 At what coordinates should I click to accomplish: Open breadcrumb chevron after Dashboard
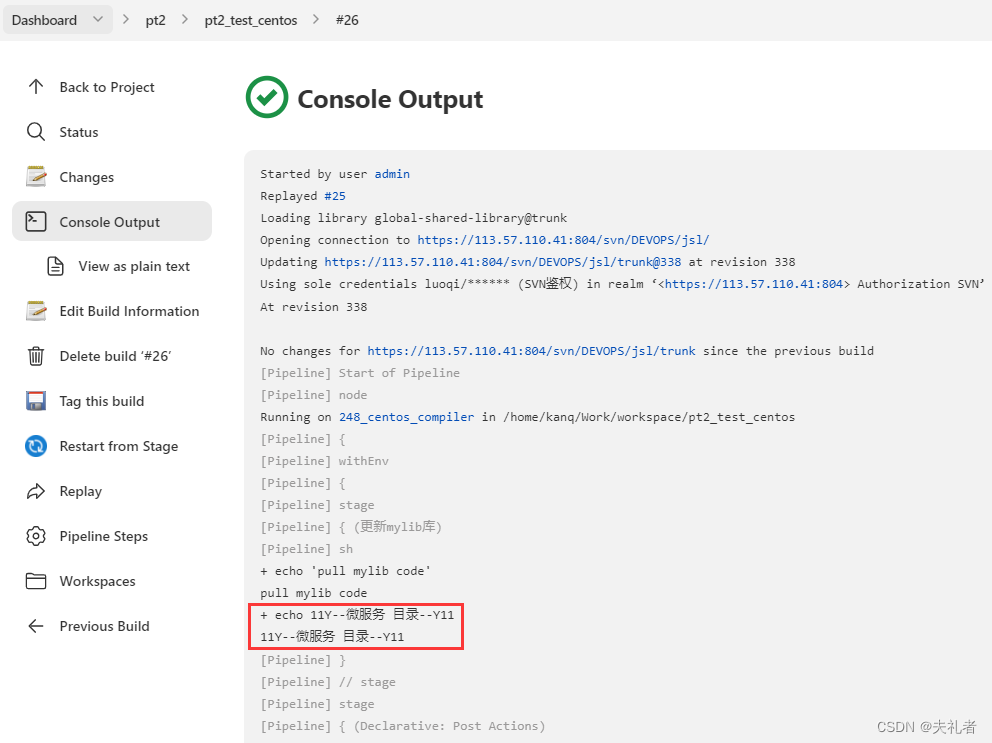(x=125, y=20)
